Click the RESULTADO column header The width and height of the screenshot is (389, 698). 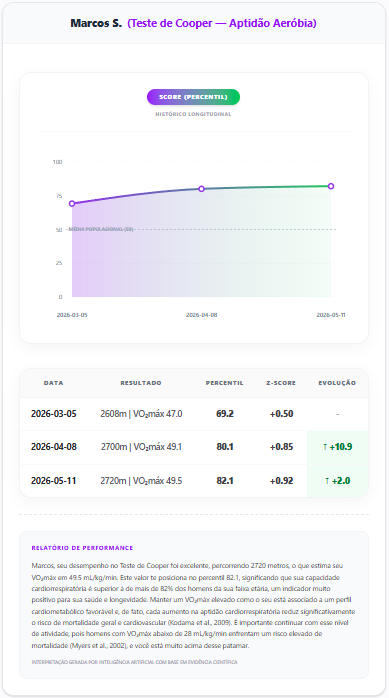click(x=141, y=383)
